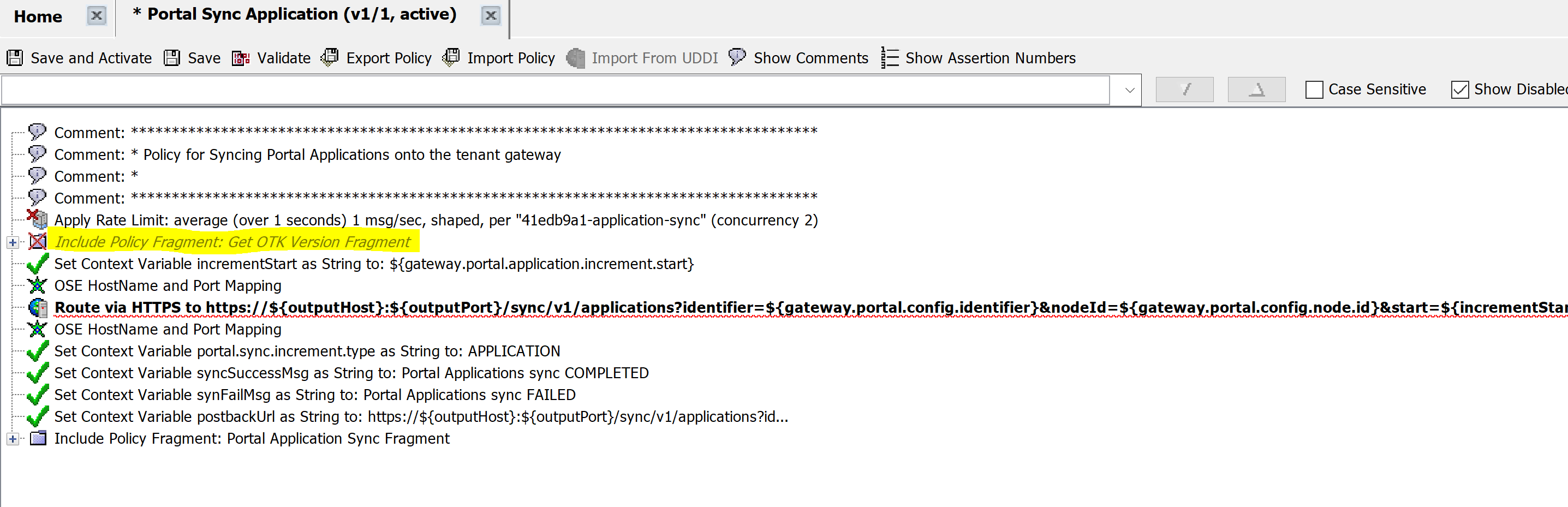This screenshot has width=1568, height=507.
Task: Select Include Policy Fragment: Portal Application Sync Fragment
Action: pos(252,439)
